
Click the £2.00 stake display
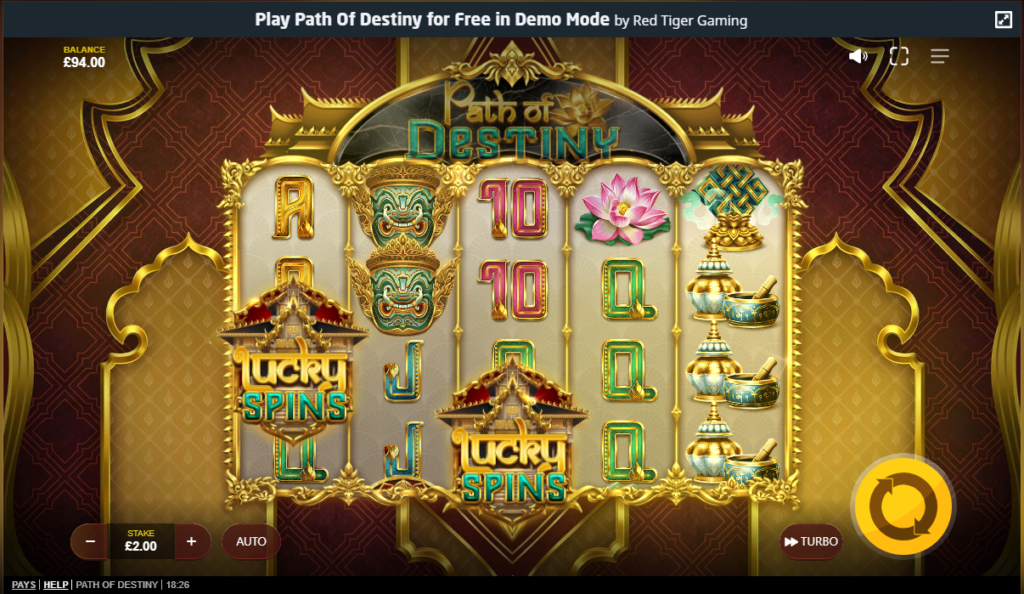[x=141, y=541]
